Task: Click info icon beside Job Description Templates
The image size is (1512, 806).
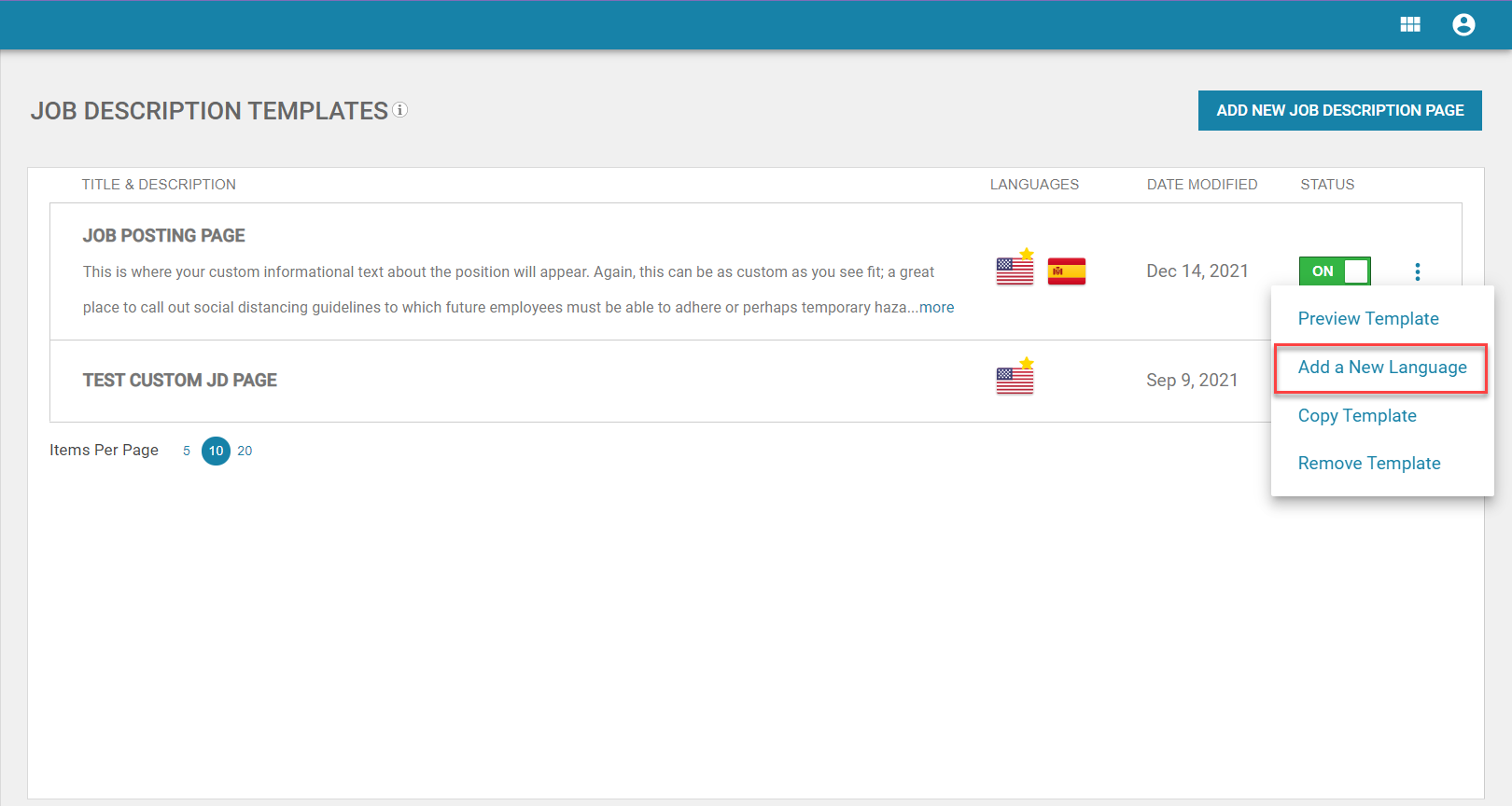Action: [x=399, y=110]
